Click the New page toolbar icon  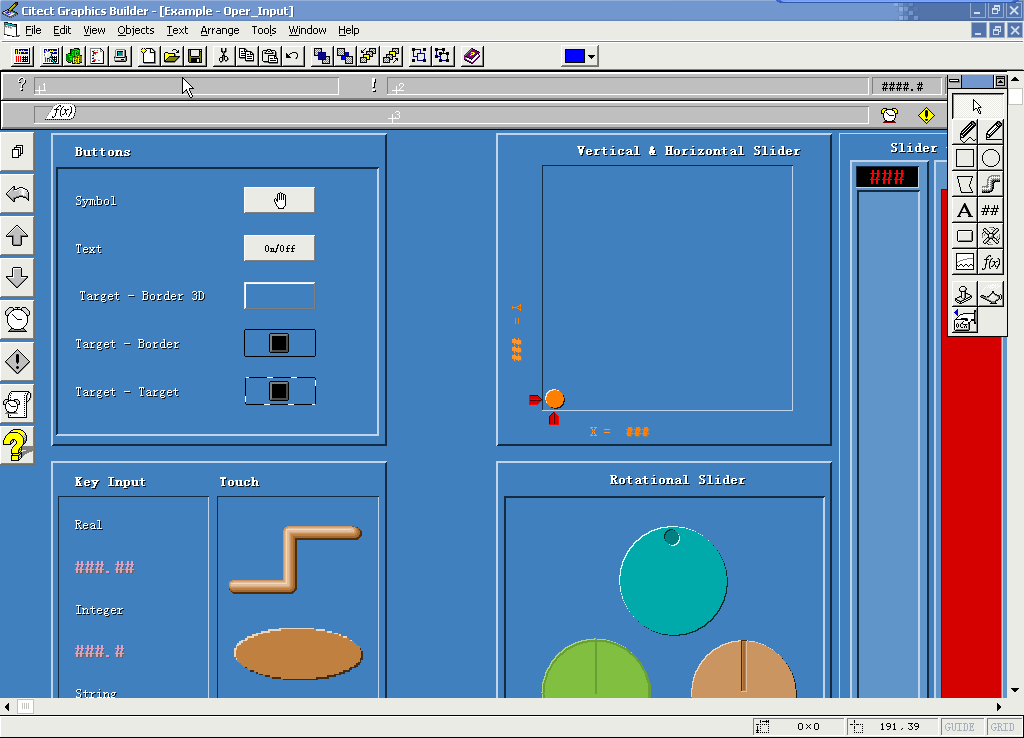(148, 56)
